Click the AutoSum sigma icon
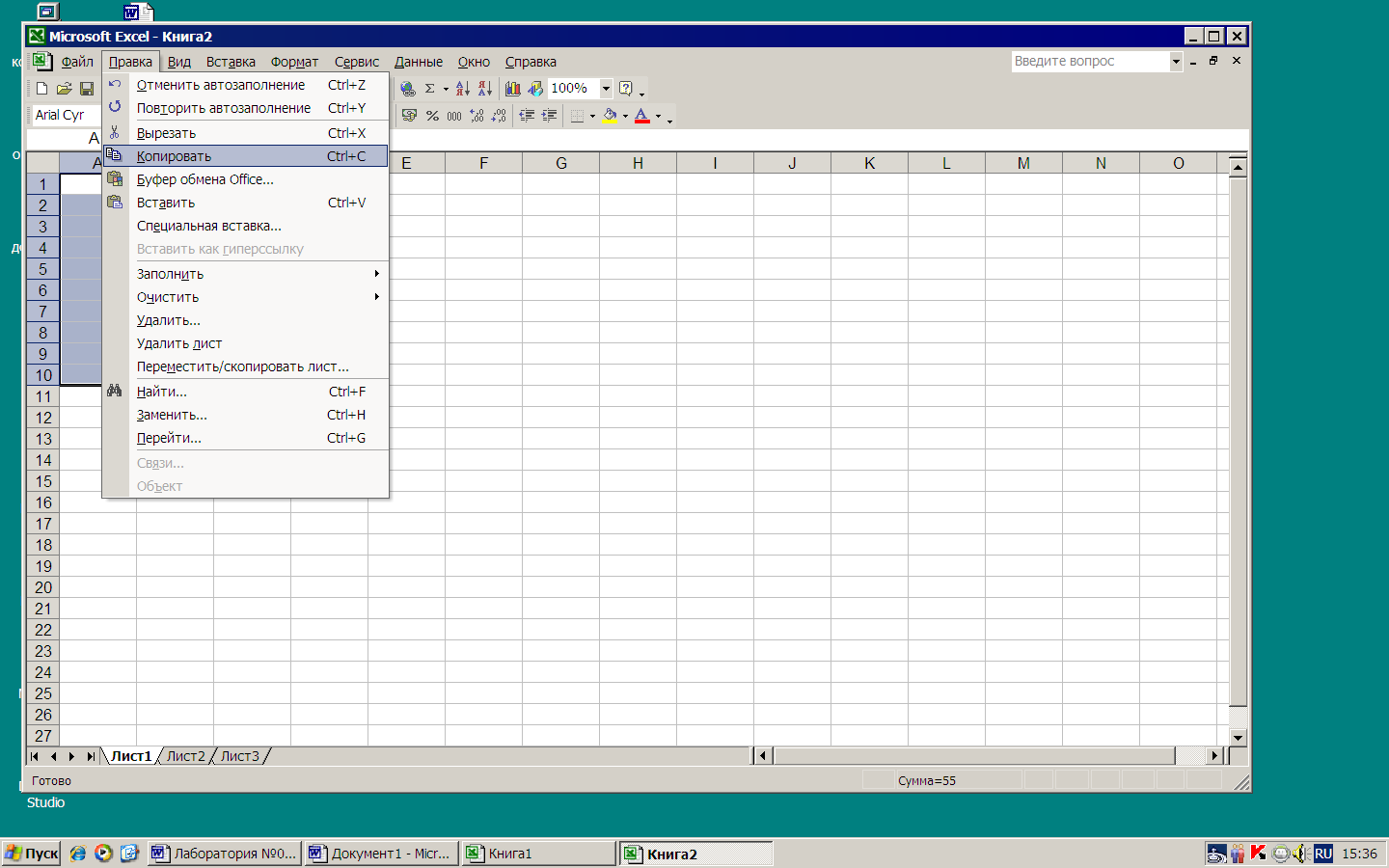Image resolution: width=1389 pixels, height=868 pixels. click(430, 89)
